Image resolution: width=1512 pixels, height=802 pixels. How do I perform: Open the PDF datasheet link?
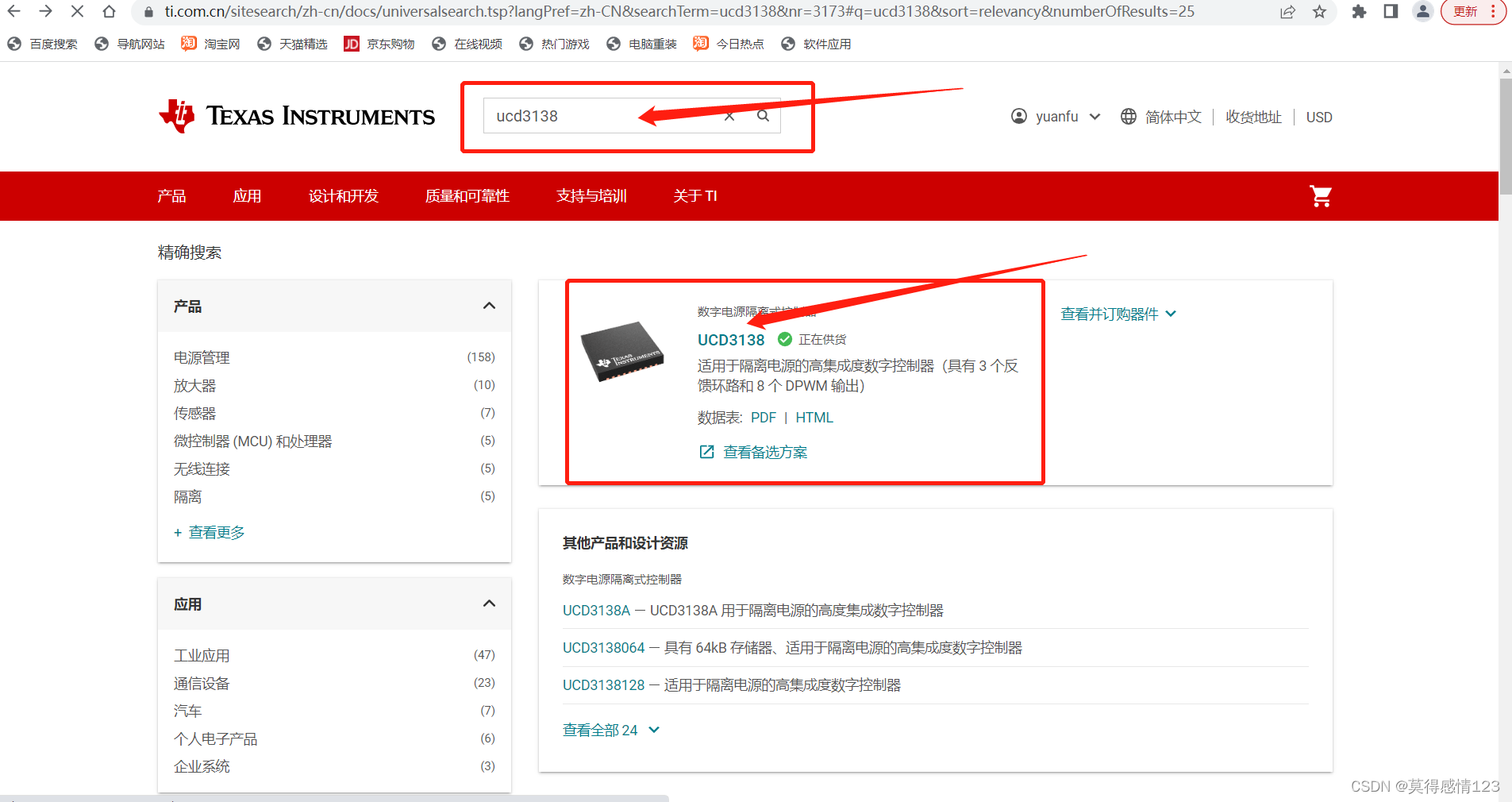[x=764, y=418]
